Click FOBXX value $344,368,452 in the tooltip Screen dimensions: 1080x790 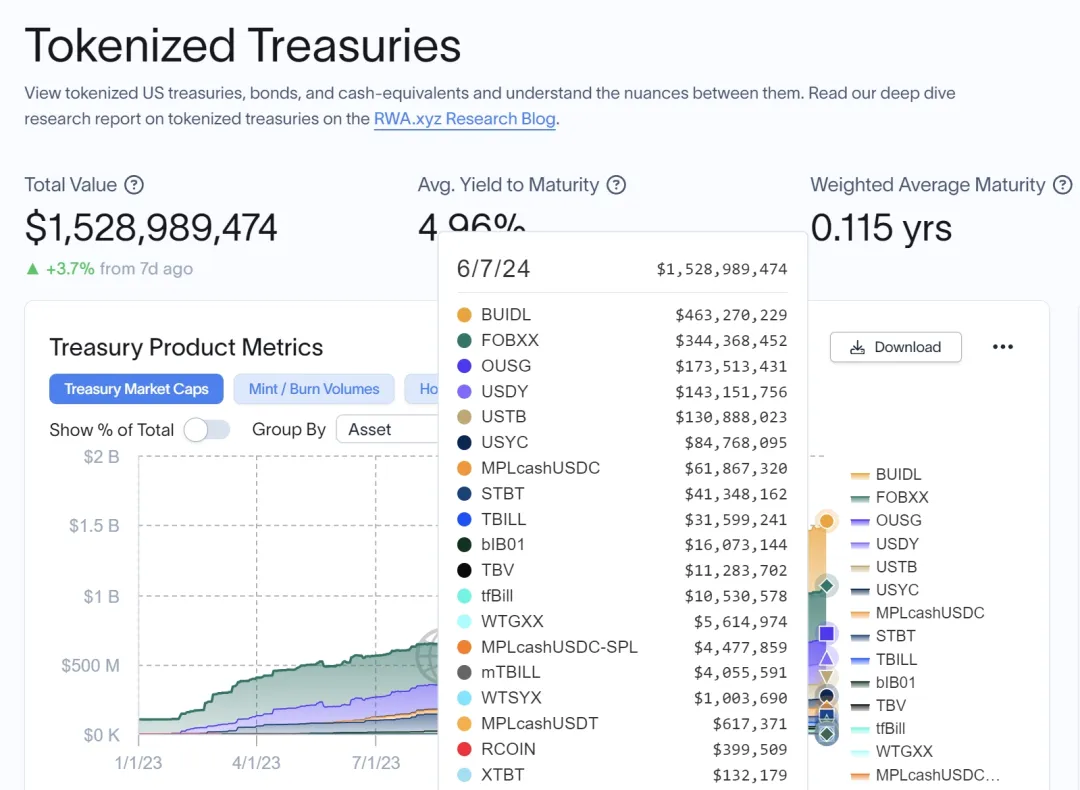[x=731, y=340]
